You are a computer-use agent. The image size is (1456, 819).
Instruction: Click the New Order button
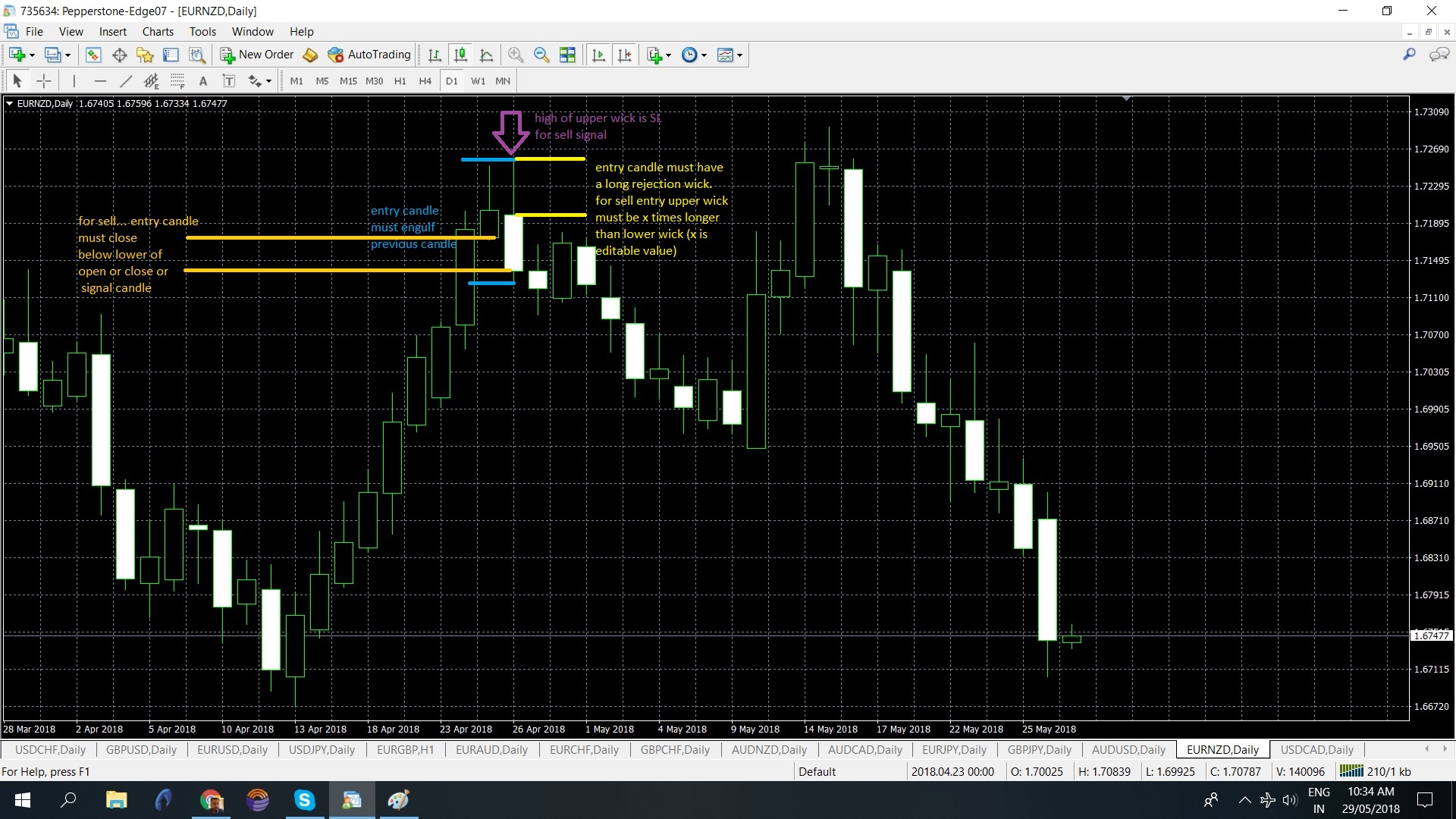pyautogui.click(x=256, y=55)
